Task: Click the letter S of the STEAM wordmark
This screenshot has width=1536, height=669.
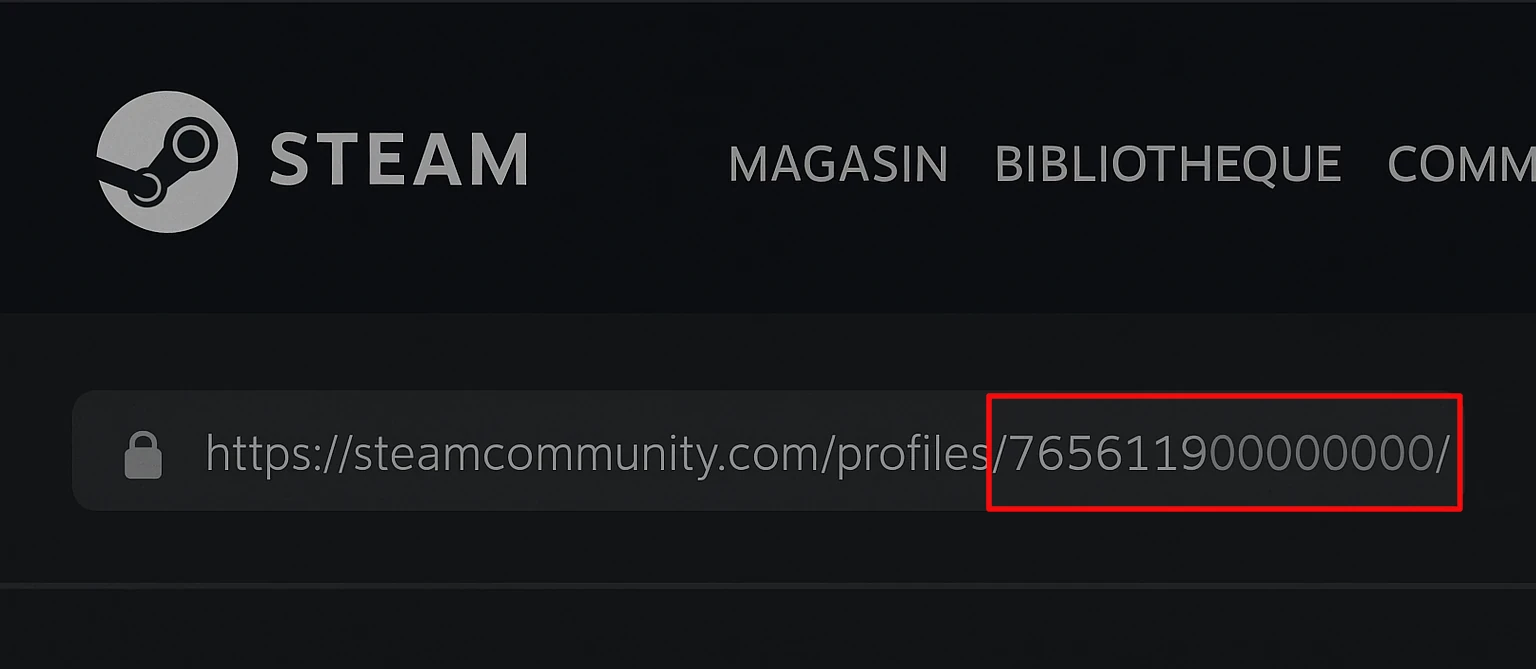Action: (x=291, y=160)
